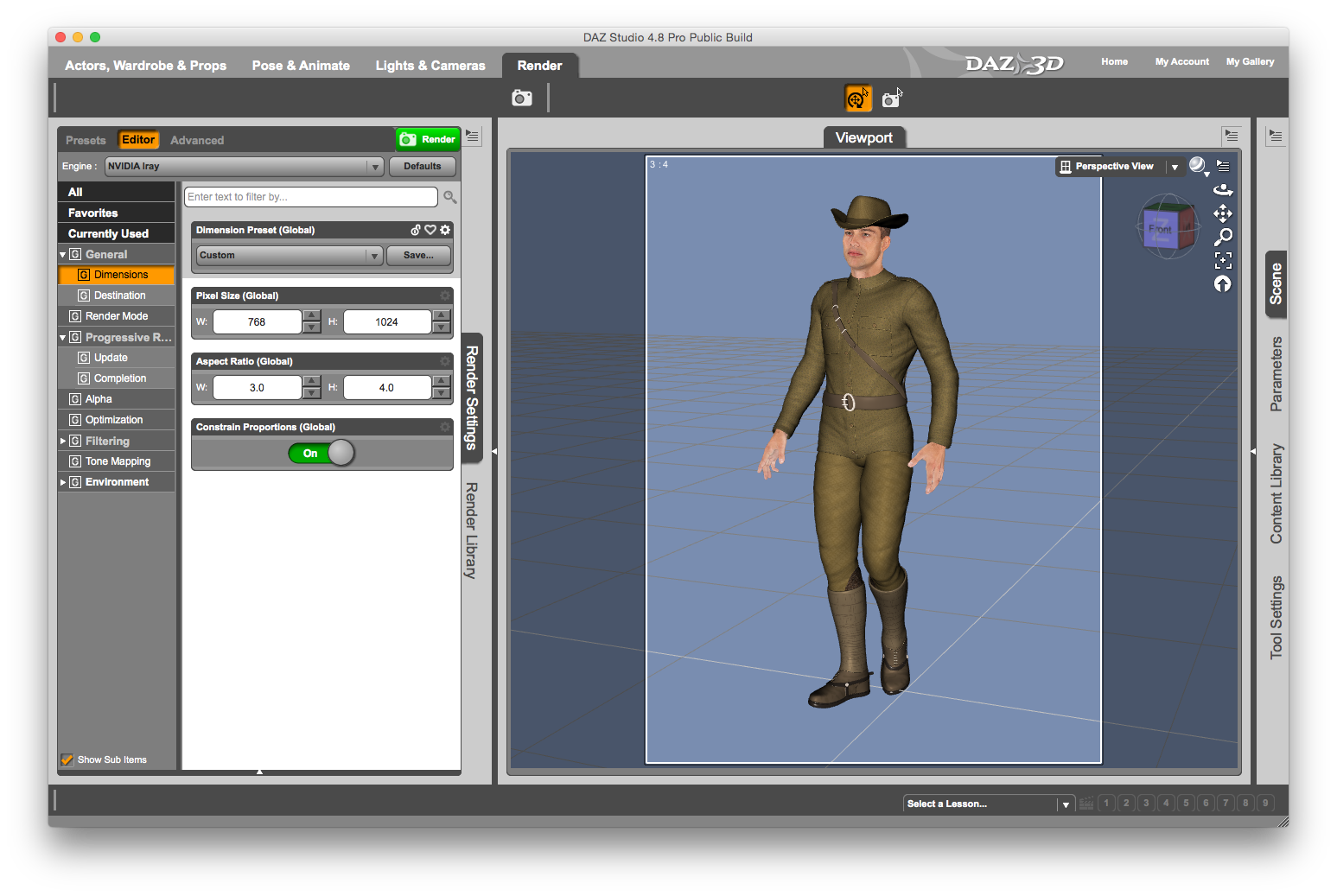
Task: Open the Engine NVIDIA Iray dropdown
Action: 244,166
